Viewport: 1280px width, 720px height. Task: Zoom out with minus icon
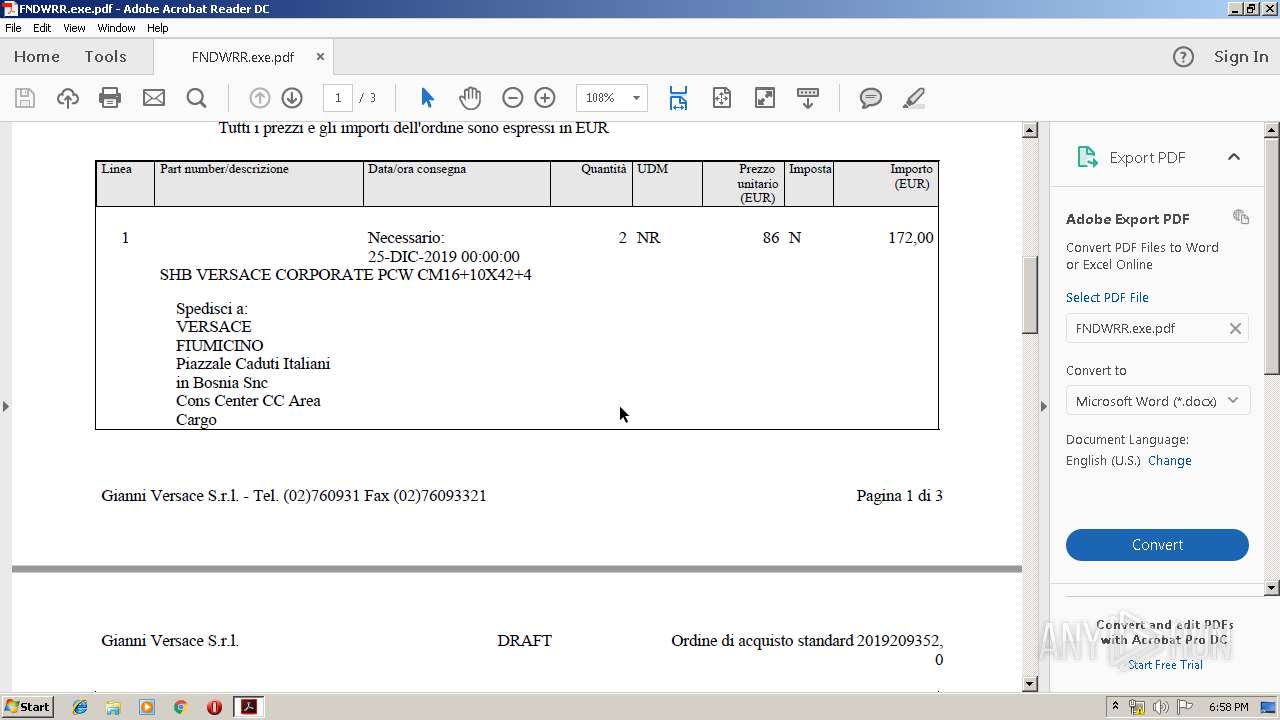coord(512,98)
